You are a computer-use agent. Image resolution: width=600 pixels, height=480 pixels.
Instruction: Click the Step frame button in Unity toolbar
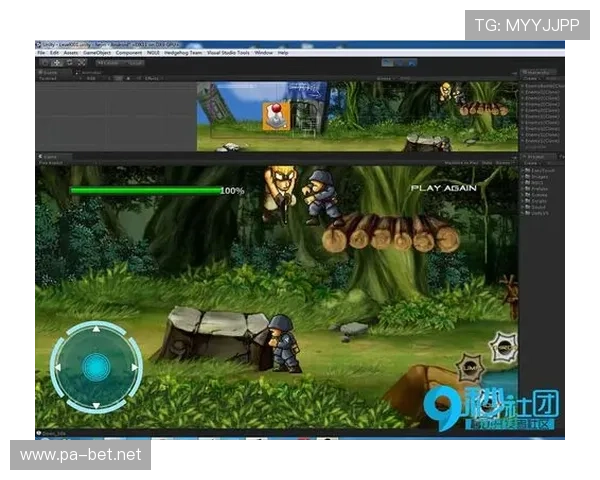pos(411,63)
